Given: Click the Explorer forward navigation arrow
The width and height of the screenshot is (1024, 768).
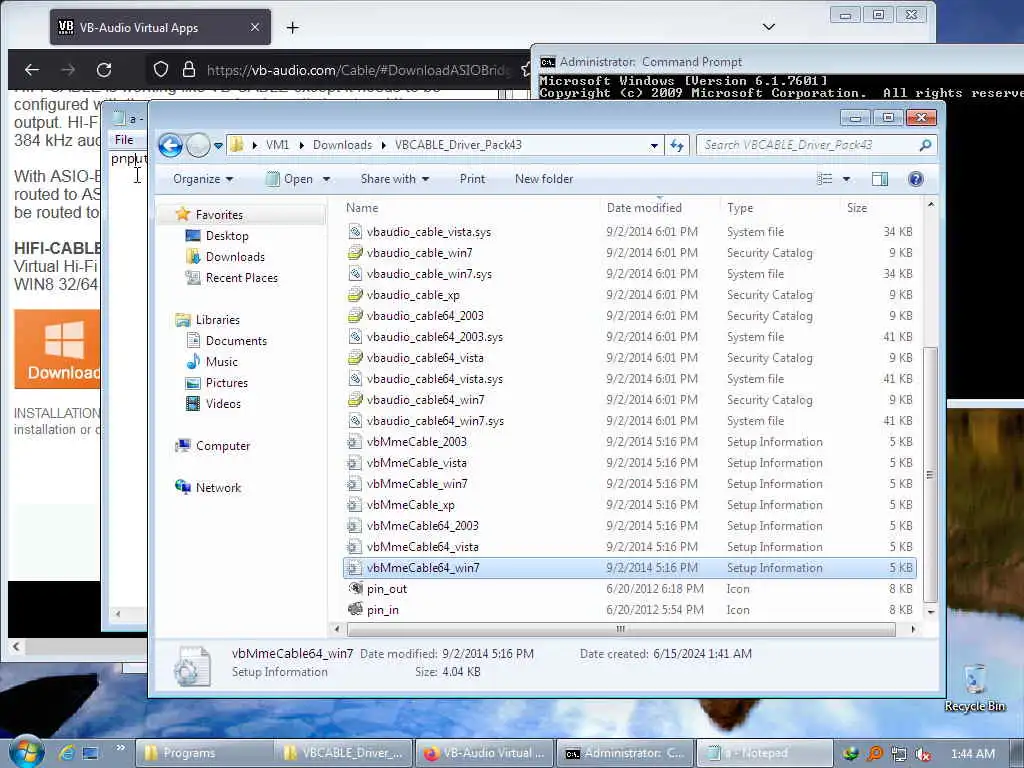Looking at the screenshot, I should click(198, 145).
